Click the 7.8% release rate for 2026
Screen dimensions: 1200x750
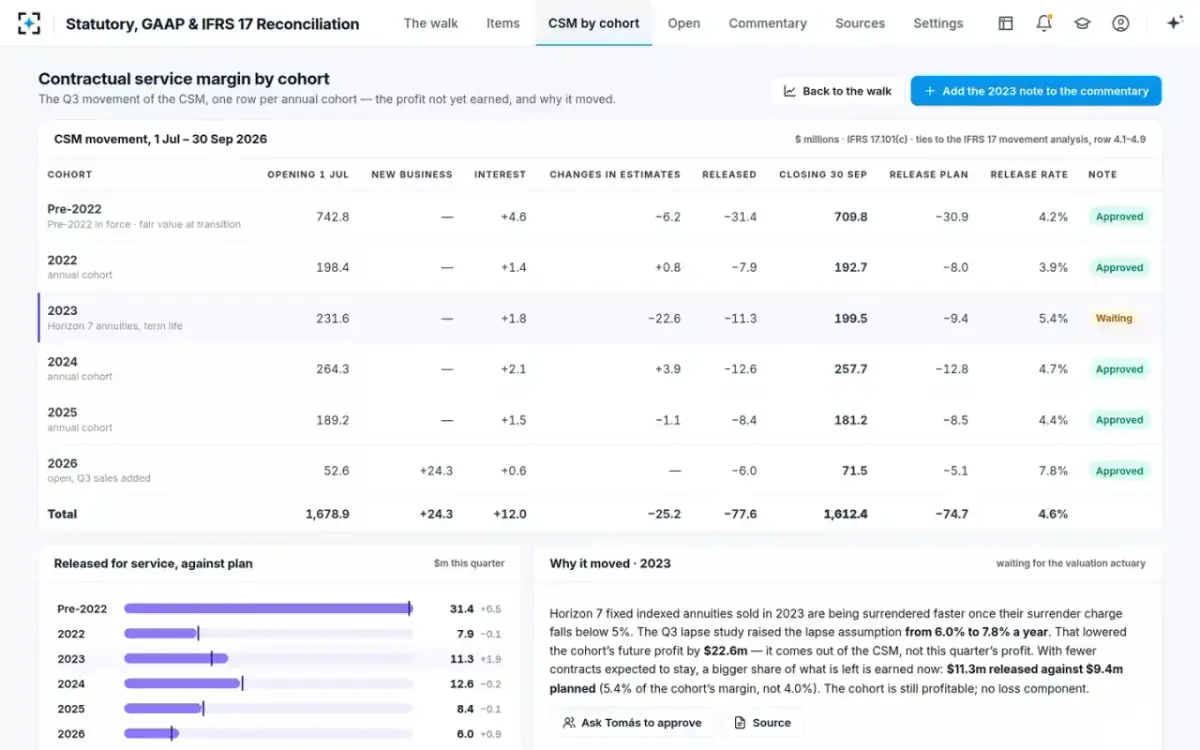[x=1052, y=471]
